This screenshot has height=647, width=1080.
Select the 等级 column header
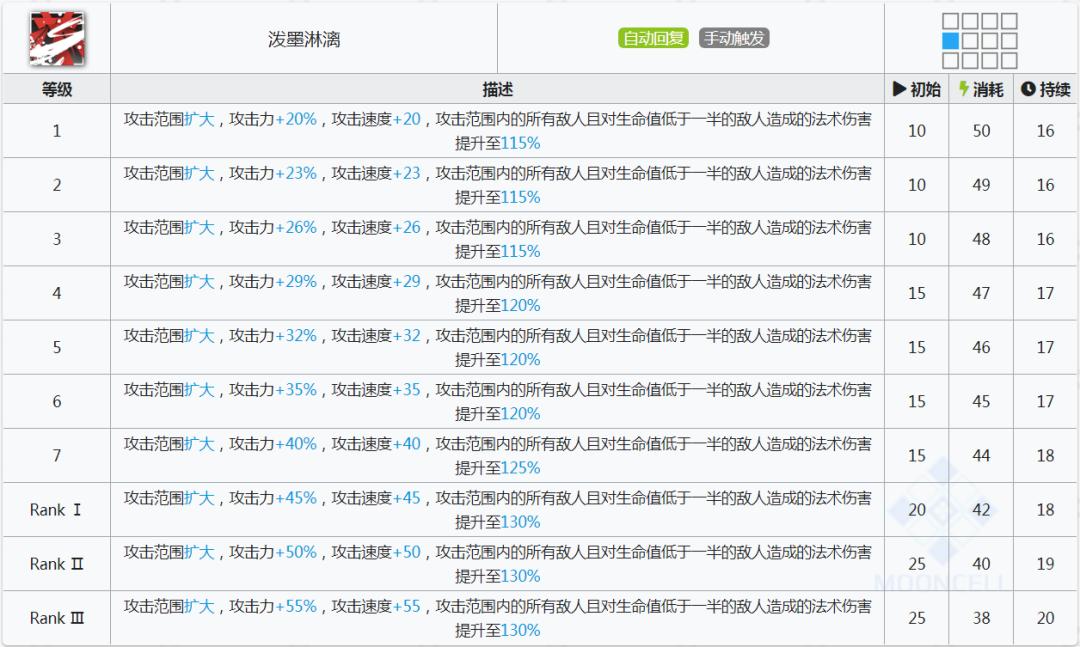[x=55, y=88]
